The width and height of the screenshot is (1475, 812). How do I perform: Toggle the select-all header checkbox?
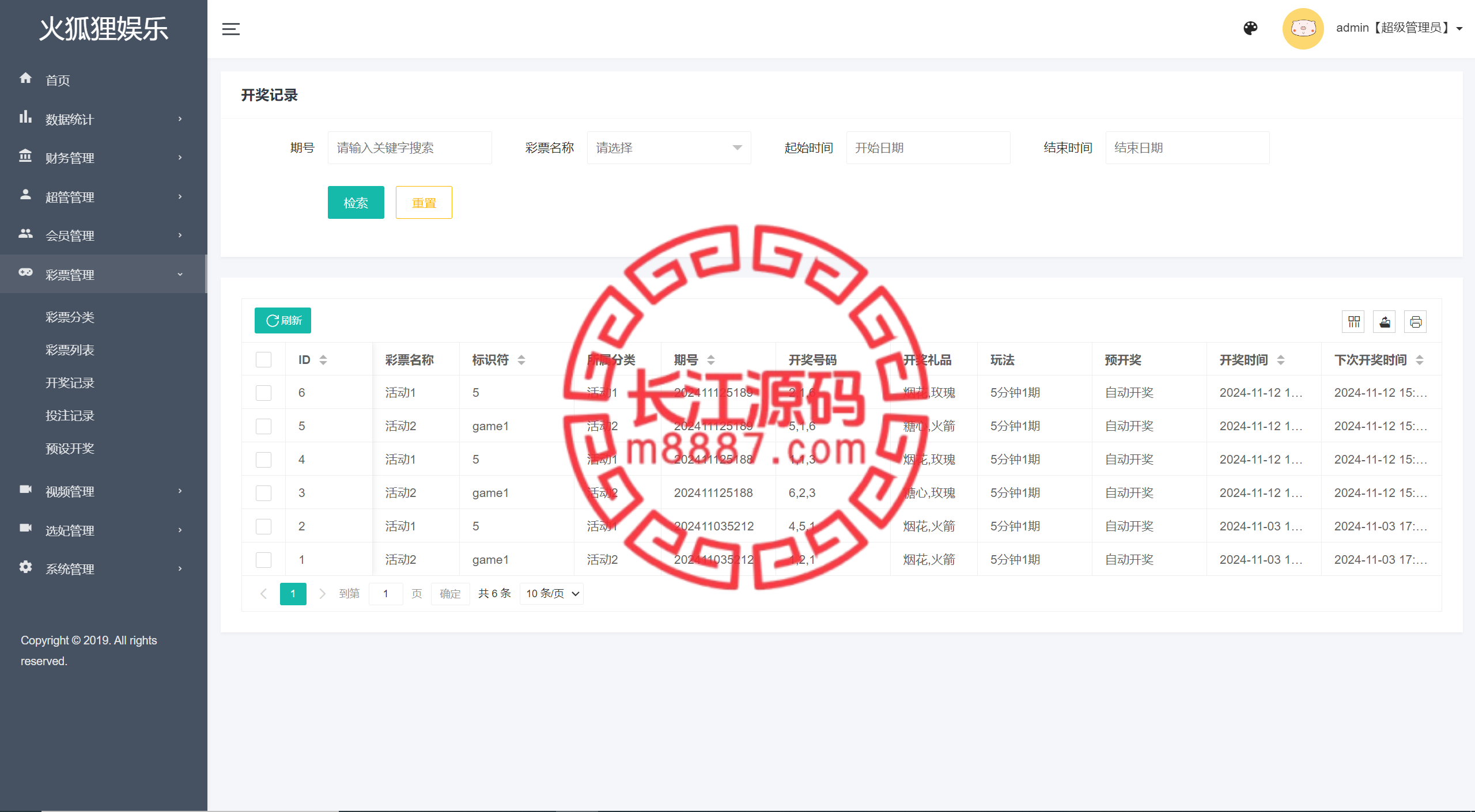coord(263,360)
